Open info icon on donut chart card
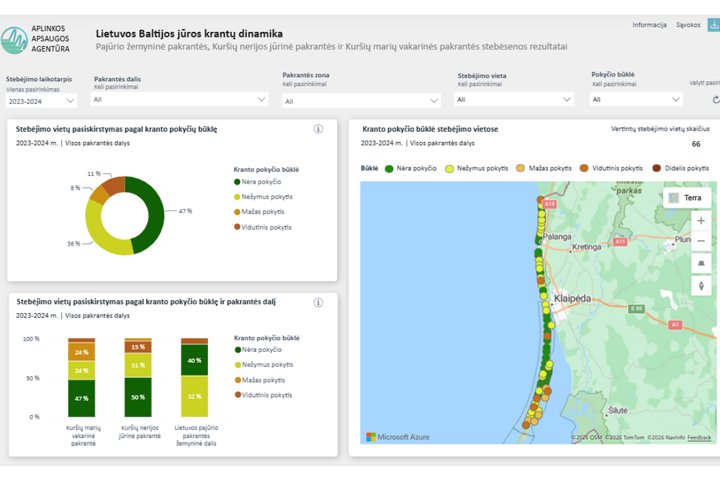The image size is (720, 480). pos(318,129)
